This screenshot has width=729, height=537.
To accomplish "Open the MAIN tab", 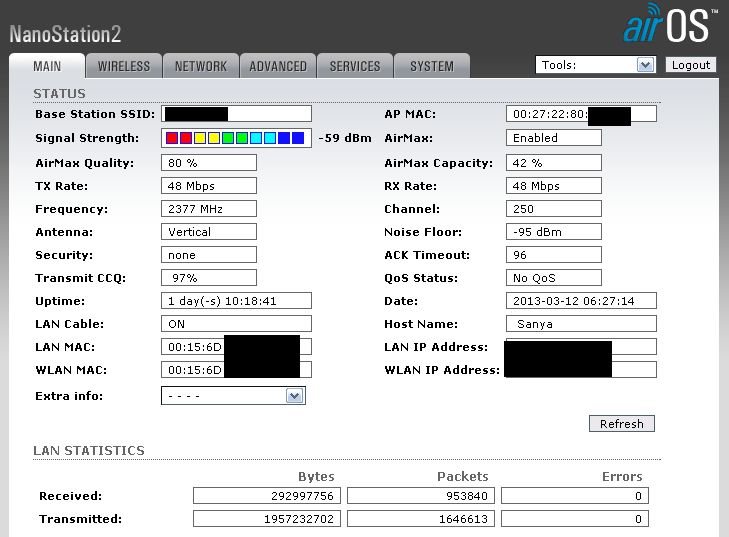I will (47, 66).
